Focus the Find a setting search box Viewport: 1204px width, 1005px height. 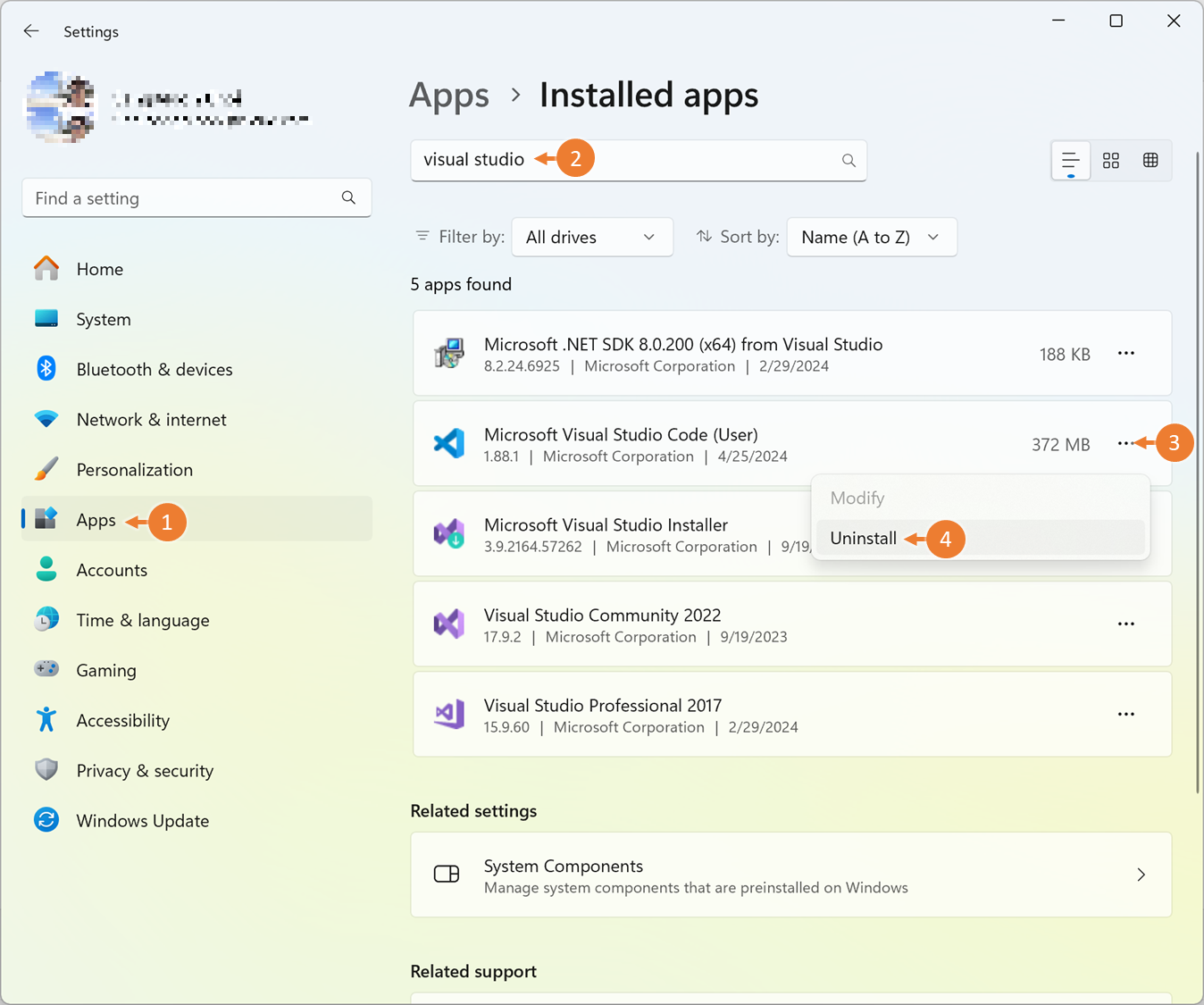196,198
